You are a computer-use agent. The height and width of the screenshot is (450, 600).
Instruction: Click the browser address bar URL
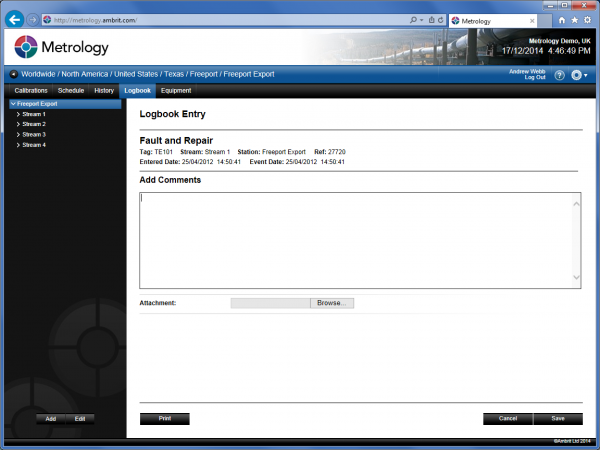tap(95, 20)
